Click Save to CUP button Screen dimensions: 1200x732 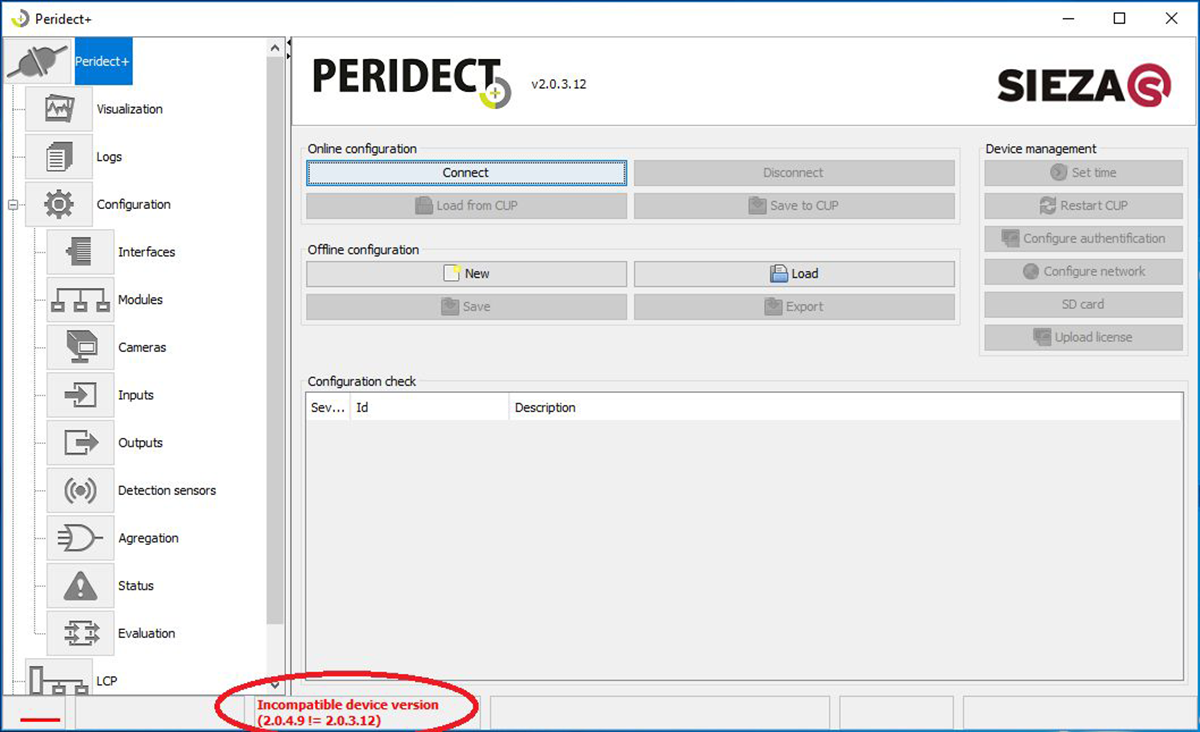(x=794, y=206)
